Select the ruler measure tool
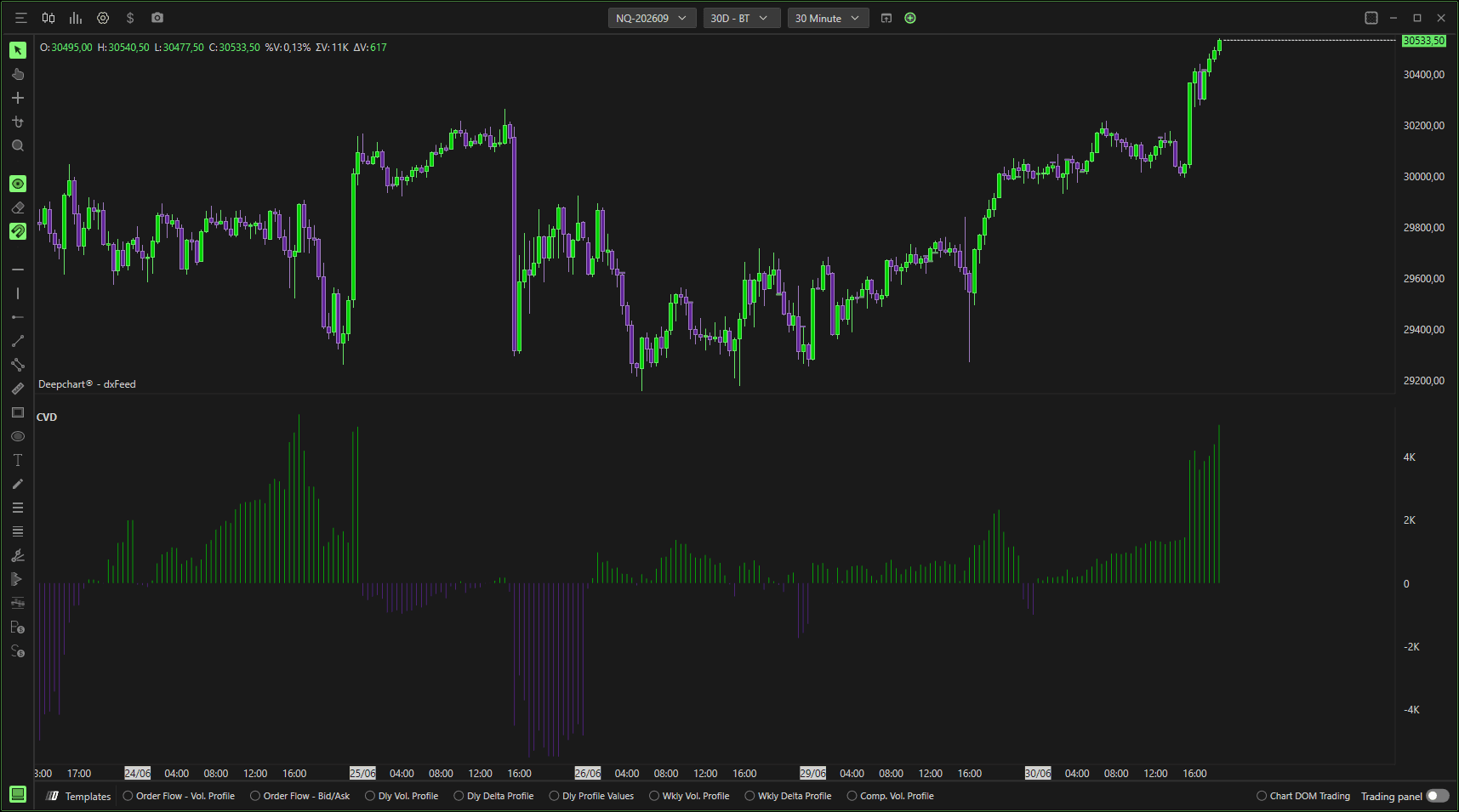The image size is (1459, 812). (x=18, y=389)
